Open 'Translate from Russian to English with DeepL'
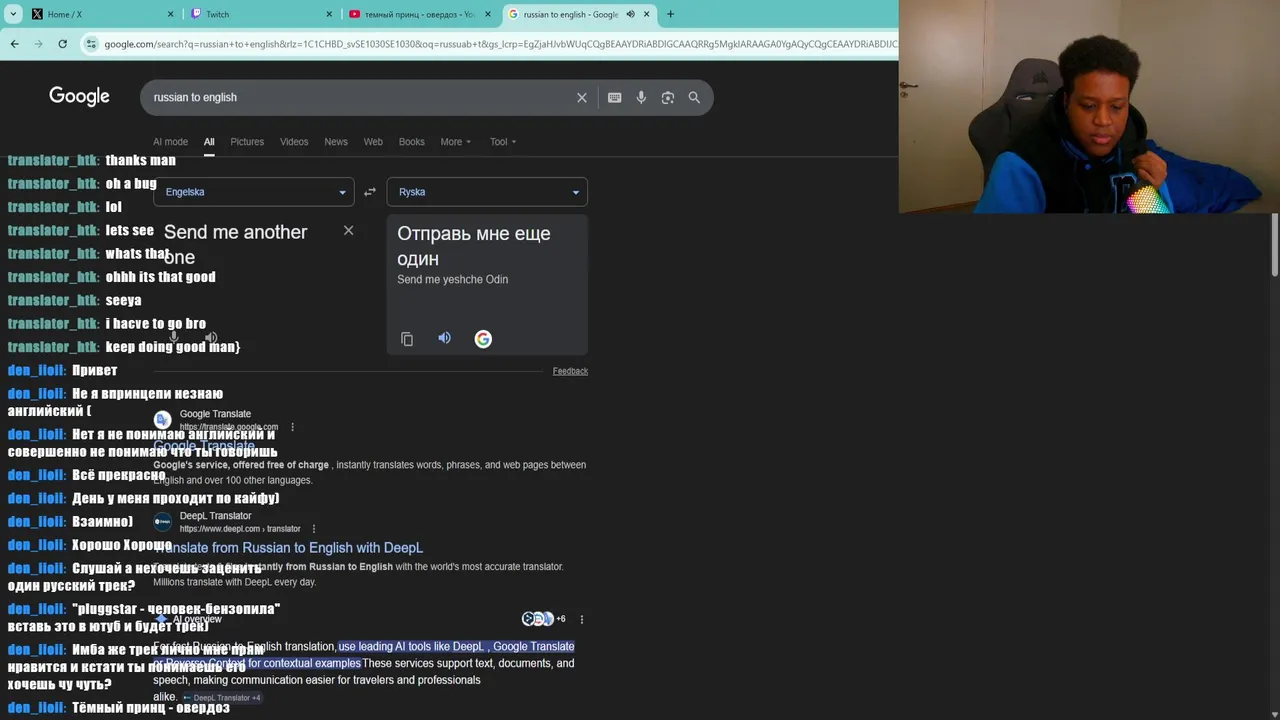 tap(288, 548)
